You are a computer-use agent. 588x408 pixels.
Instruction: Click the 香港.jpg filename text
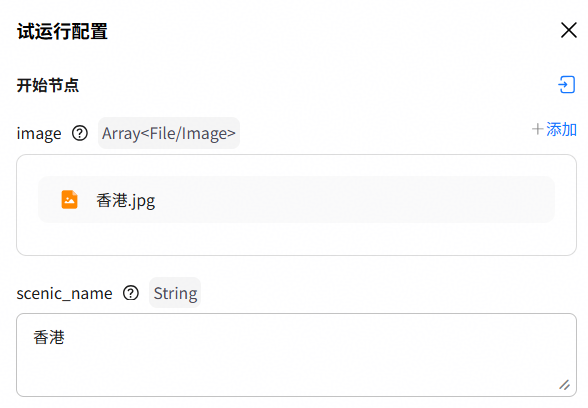coord(126,200)
